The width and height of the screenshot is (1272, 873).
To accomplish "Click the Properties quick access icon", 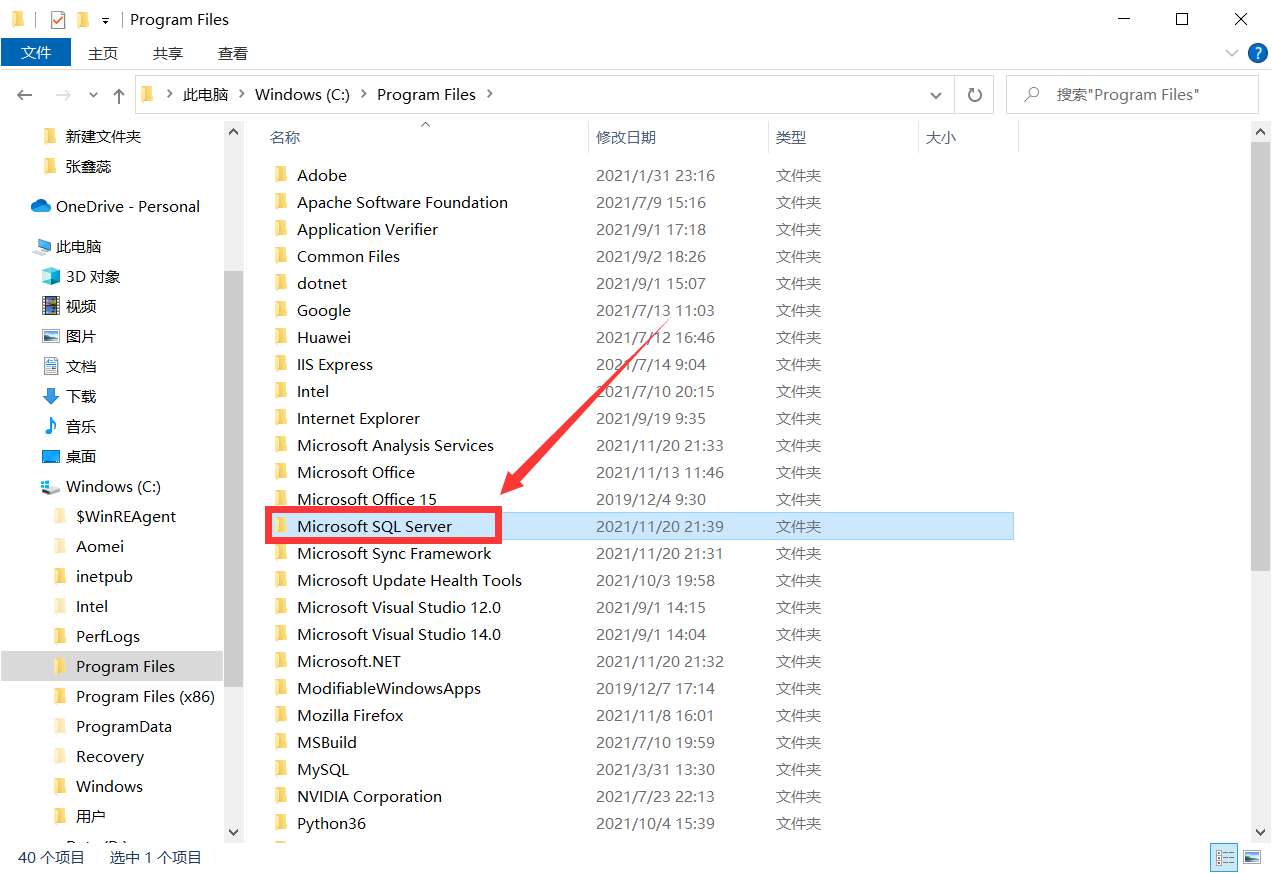I will tap(57, 19).
